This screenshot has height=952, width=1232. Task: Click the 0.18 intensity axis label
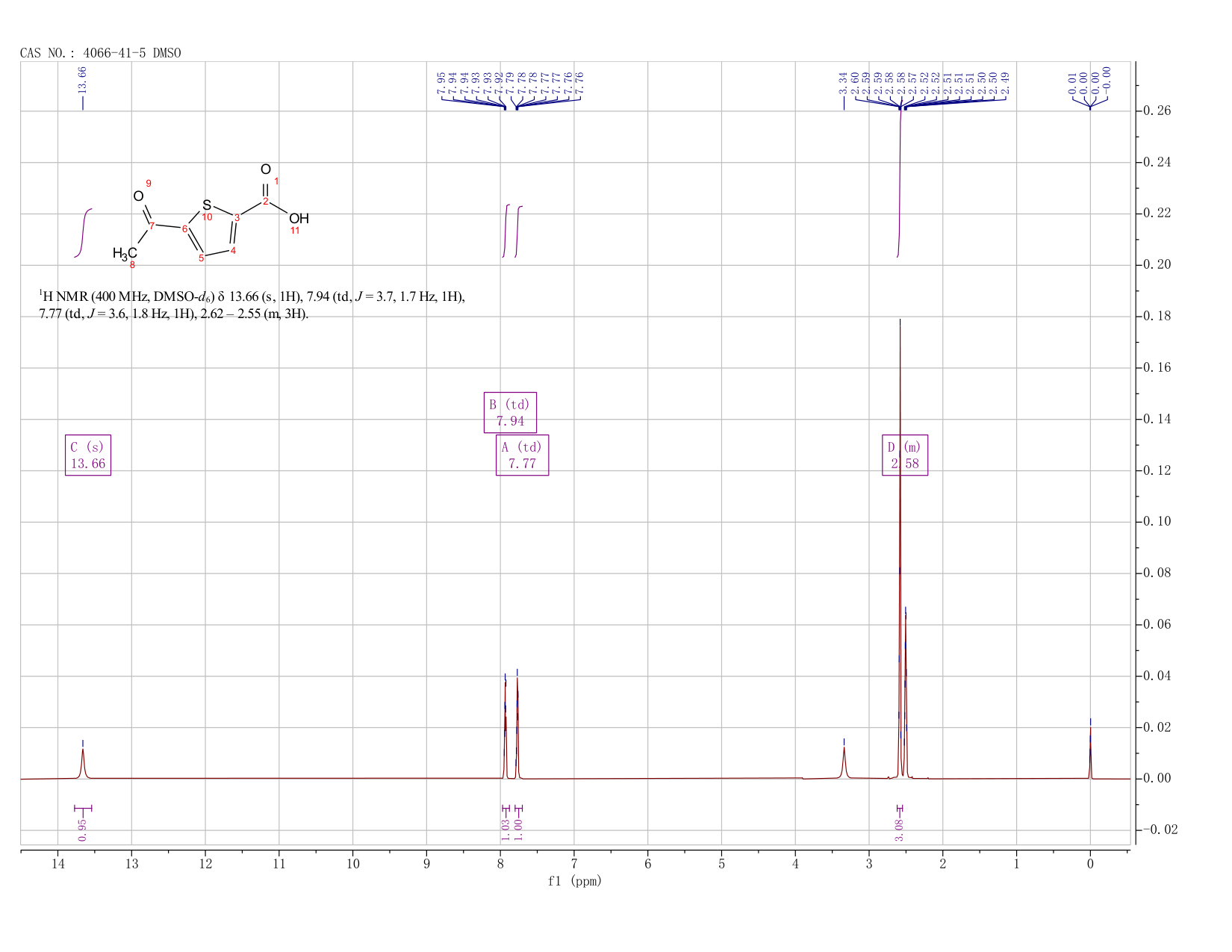tap(1157, 317)
